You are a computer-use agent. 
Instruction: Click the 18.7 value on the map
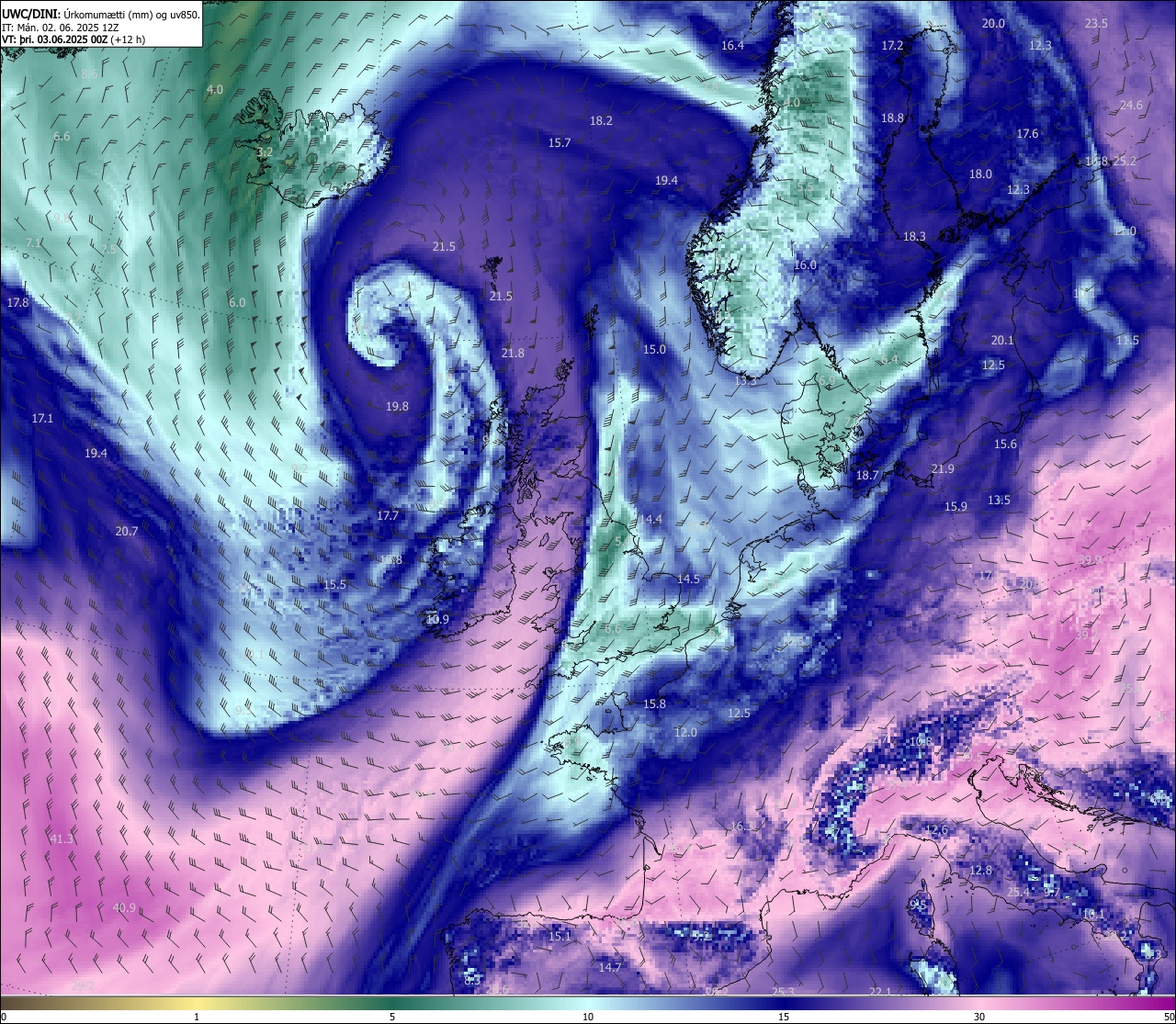[867, 475]
